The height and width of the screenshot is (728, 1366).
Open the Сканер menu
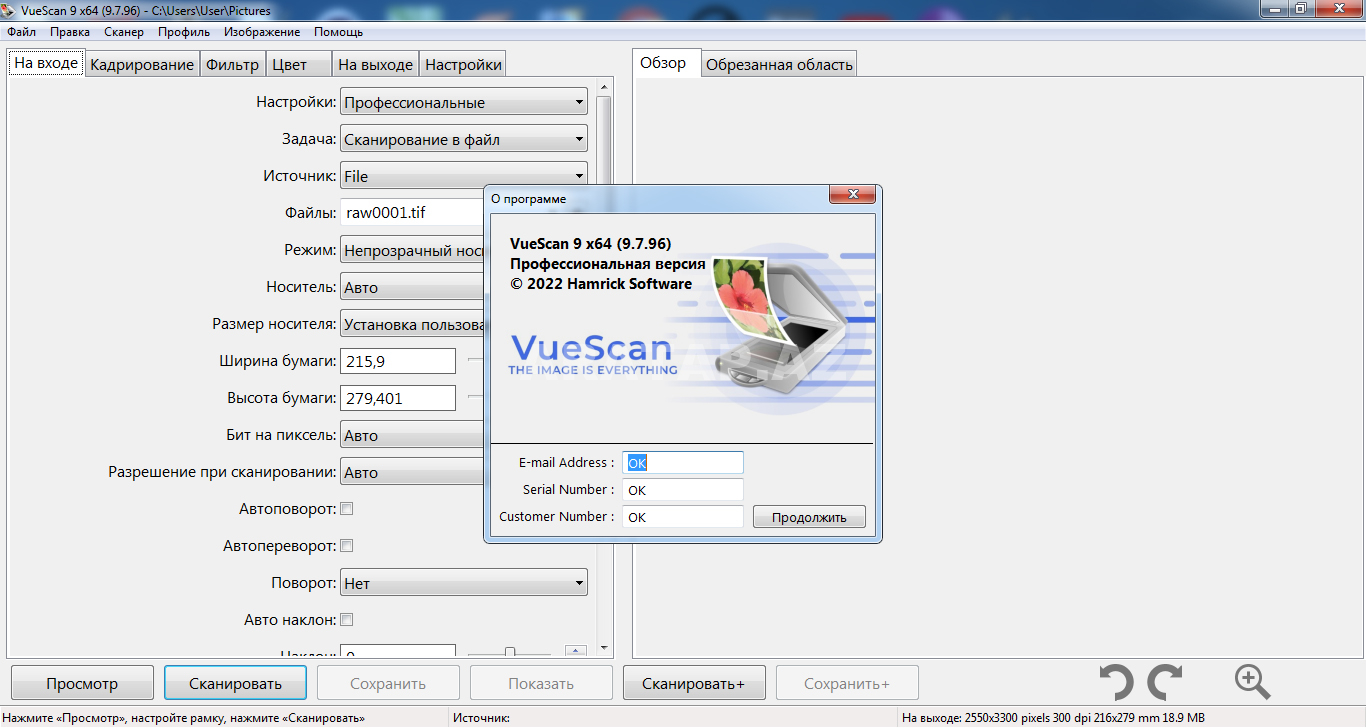coord(124,32)
